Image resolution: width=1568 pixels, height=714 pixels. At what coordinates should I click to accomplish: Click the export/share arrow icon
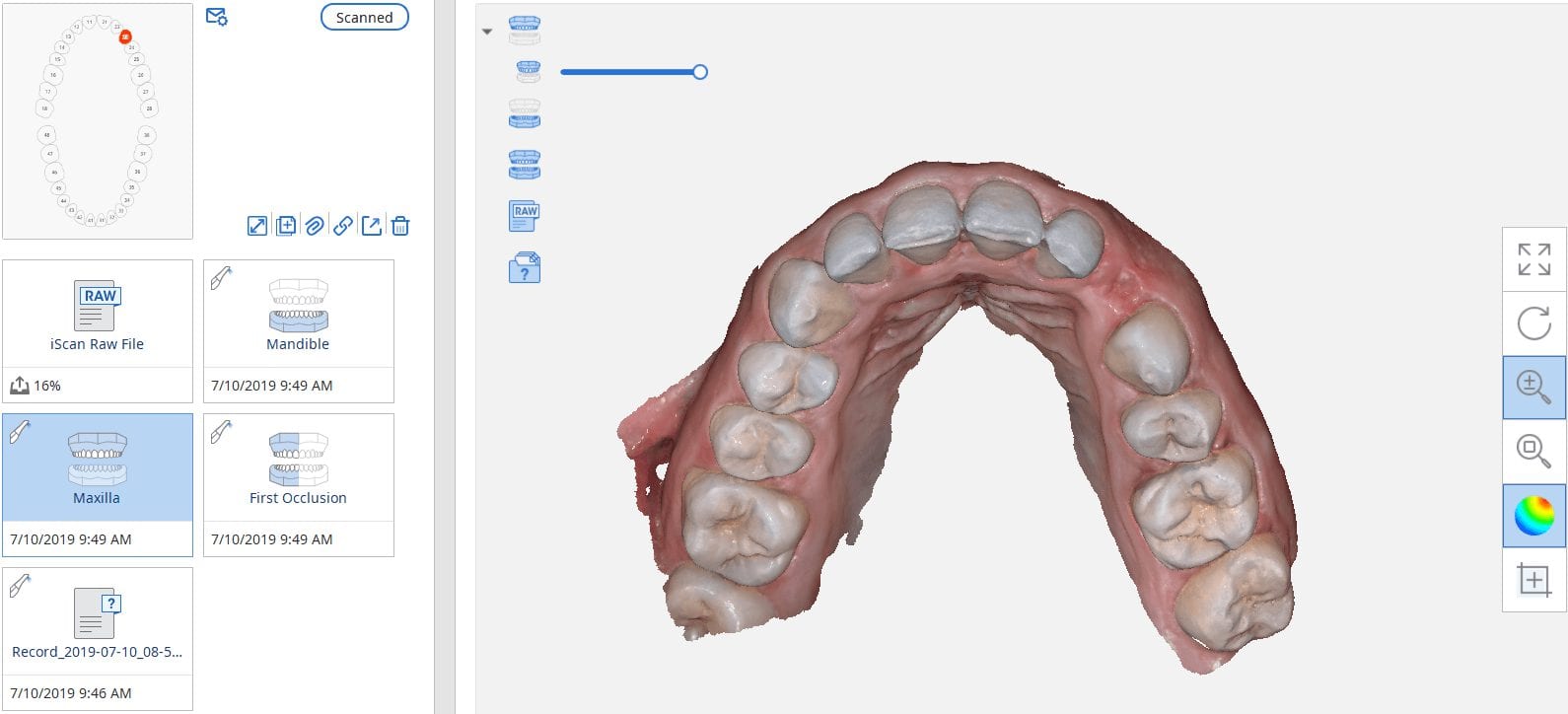pos(372,226)
